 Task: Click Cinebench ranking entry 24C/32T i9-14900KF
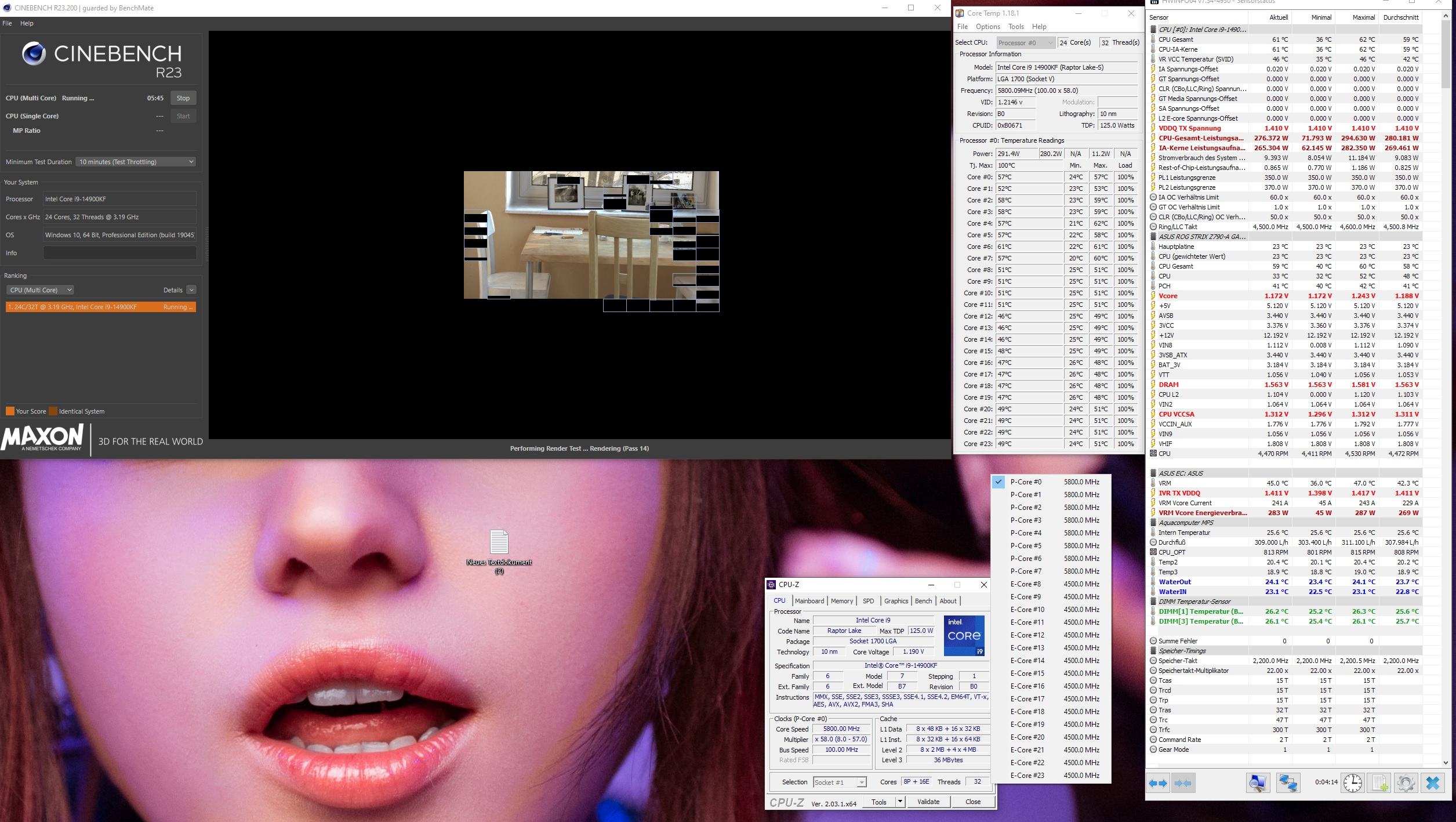point(101,307)
